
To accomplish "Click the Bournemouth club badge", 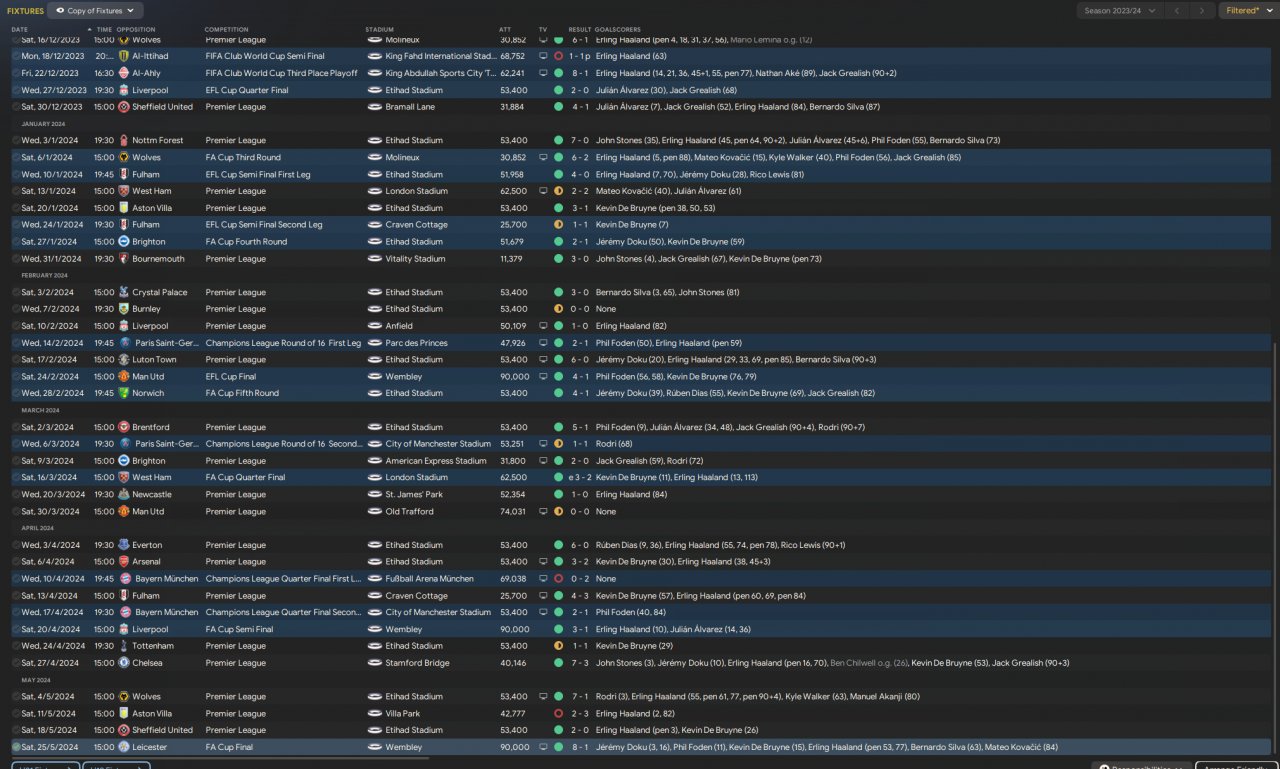I will click(x=124, y=259).
